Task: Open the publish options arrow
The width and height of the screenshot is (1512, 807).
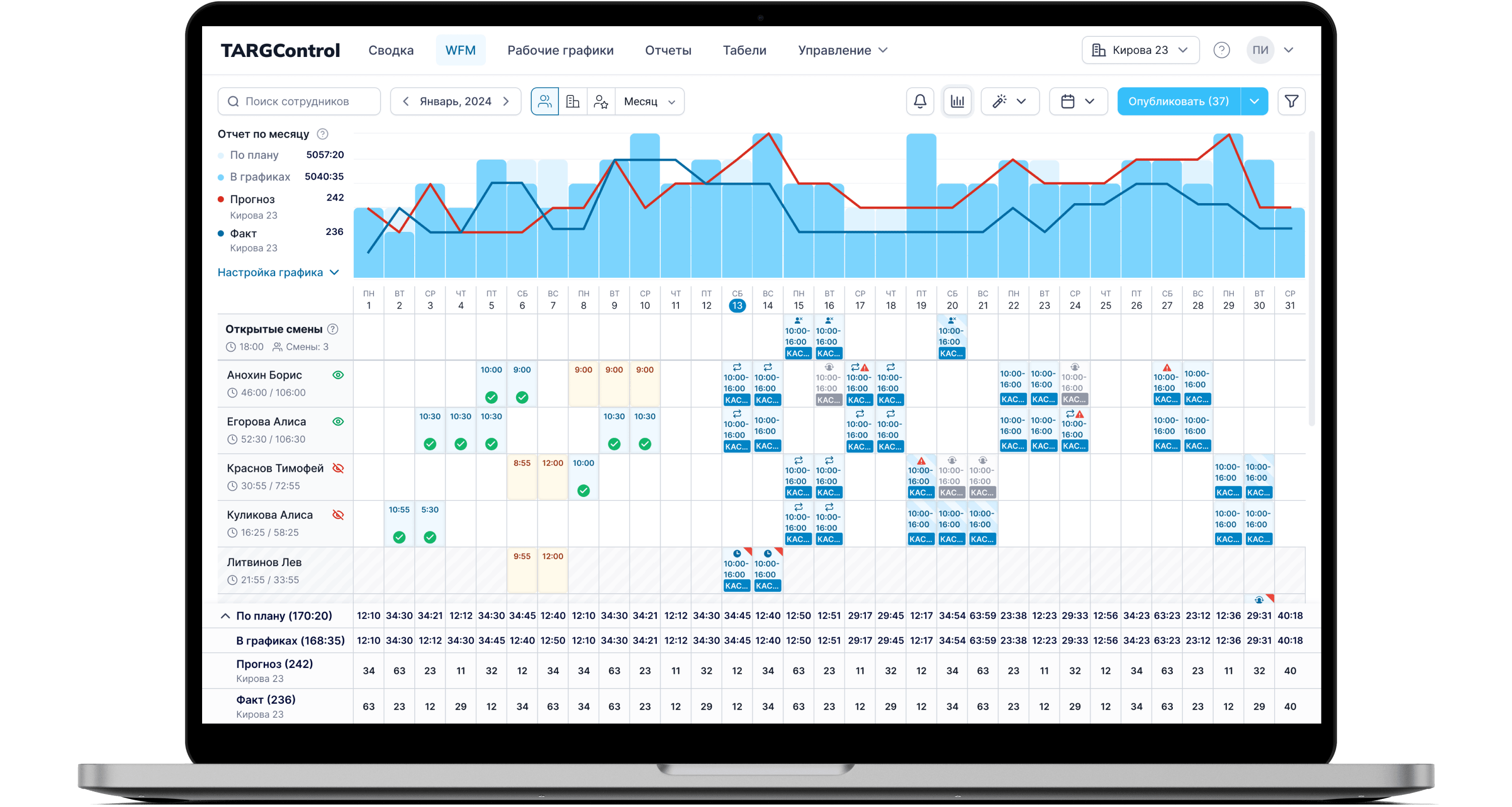Action: (1254, 101)
